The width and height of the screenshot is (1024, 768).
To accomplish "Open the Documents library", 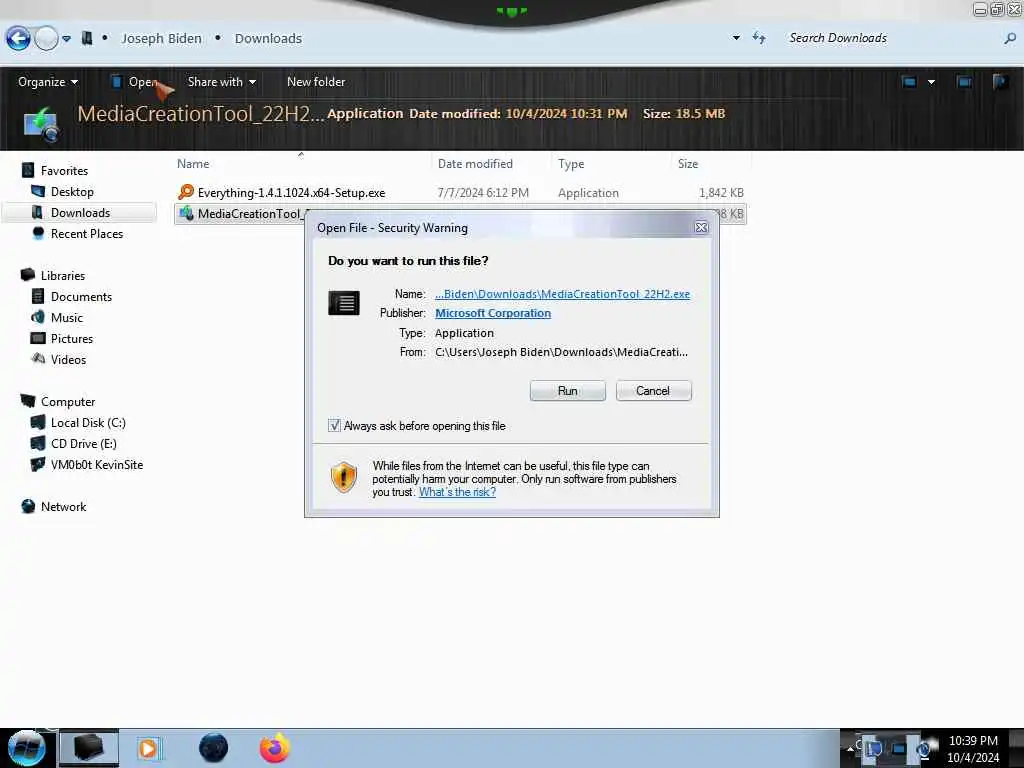I will (x=81, y=296).
